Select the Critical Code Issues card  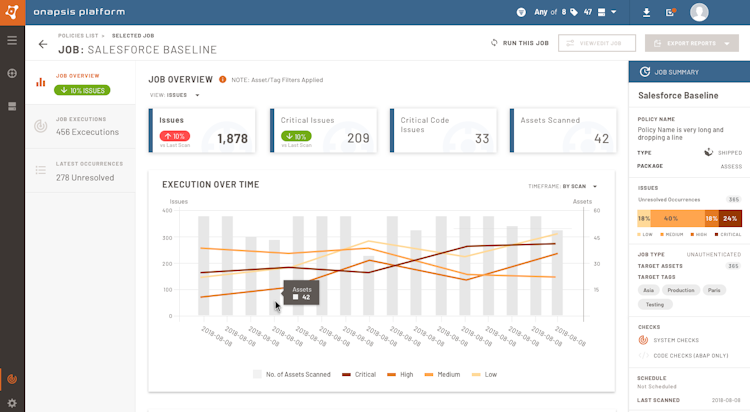443,131
